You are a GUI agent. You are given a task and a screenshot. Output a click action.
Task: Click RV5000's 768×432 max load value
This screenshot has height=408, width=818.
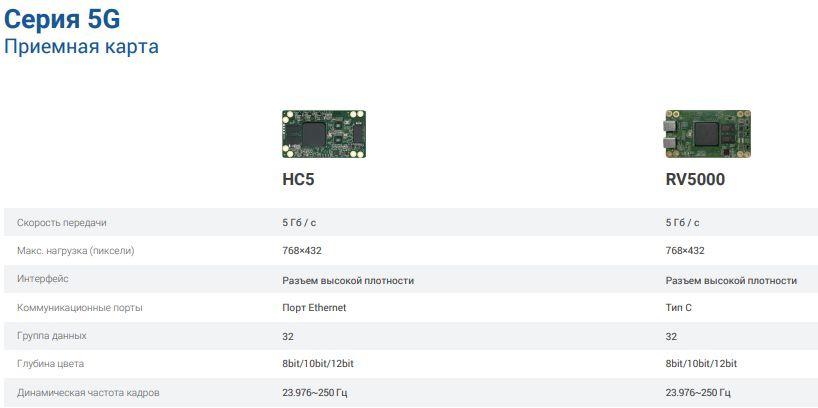[x=685, y=251]
